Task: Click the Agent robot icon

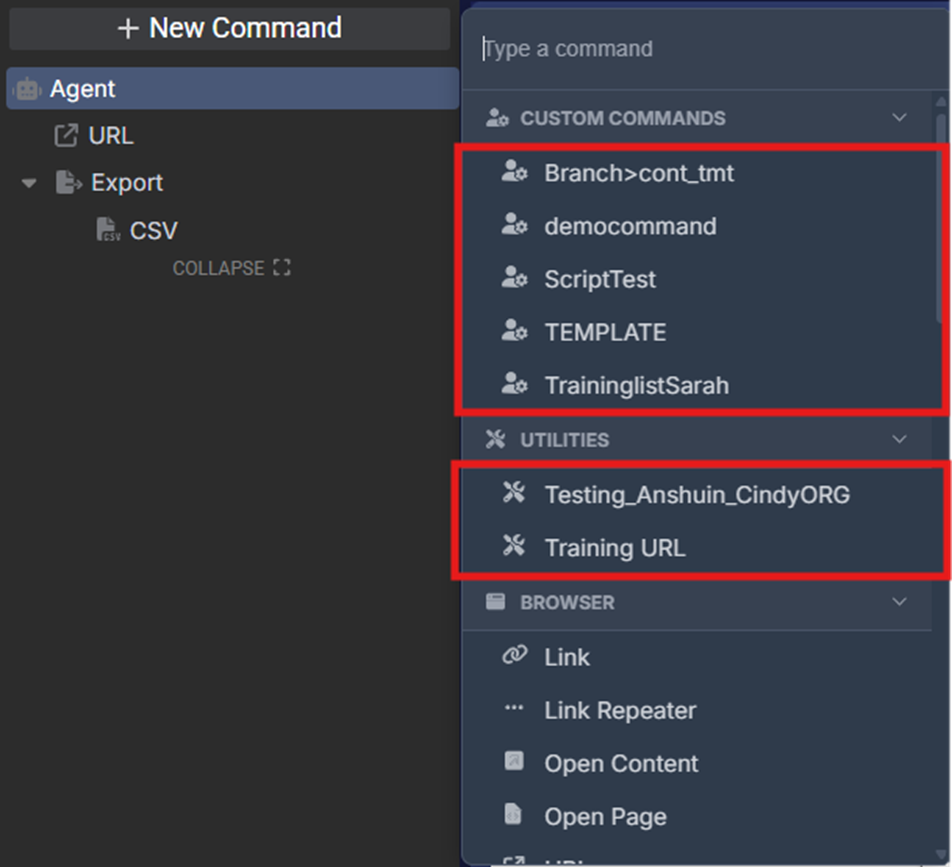Action: tap(28, 89)
